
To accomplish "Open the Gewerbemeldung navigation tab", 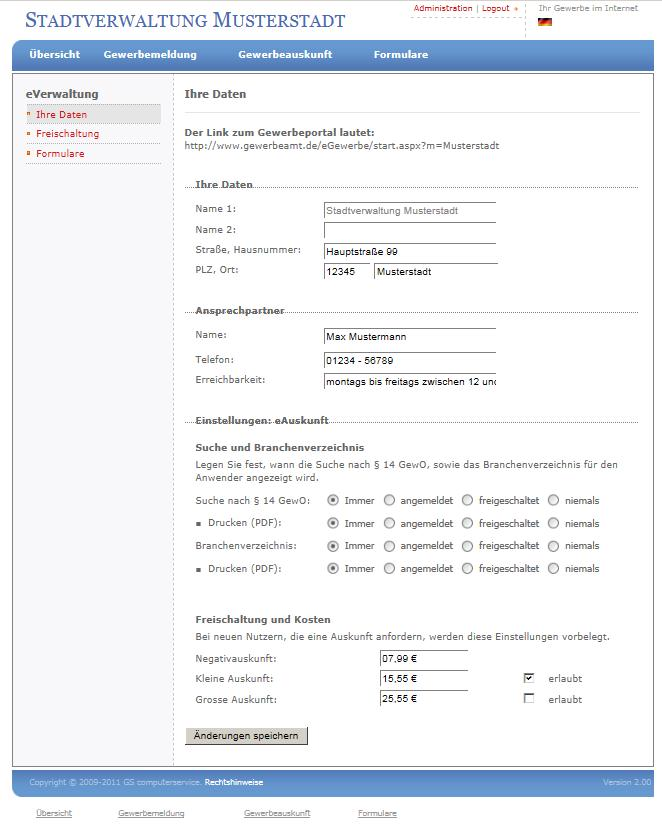I will [x=150, y=55].
